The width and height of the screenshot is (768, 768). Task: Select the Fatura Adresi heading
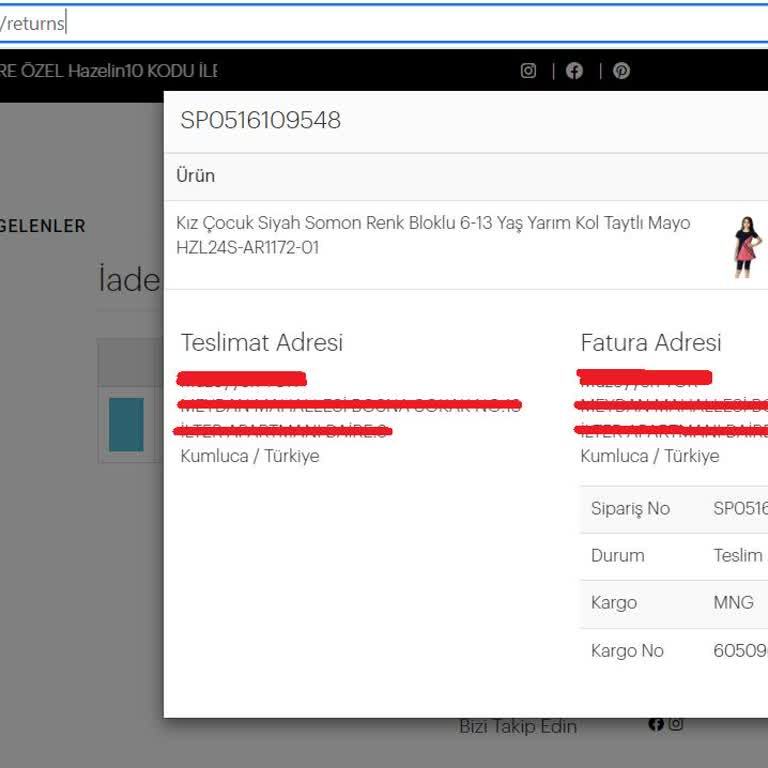650,343
